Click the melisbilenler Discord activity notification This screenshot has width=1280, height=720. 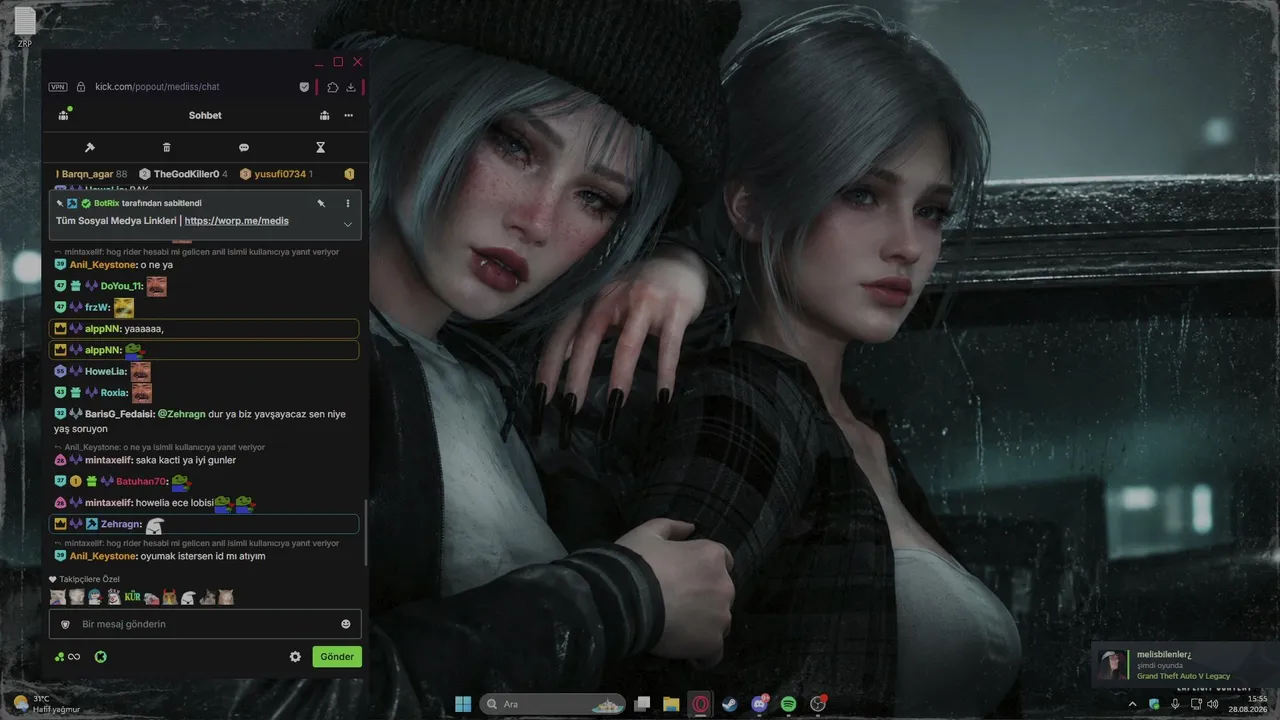pos(1185,665)
